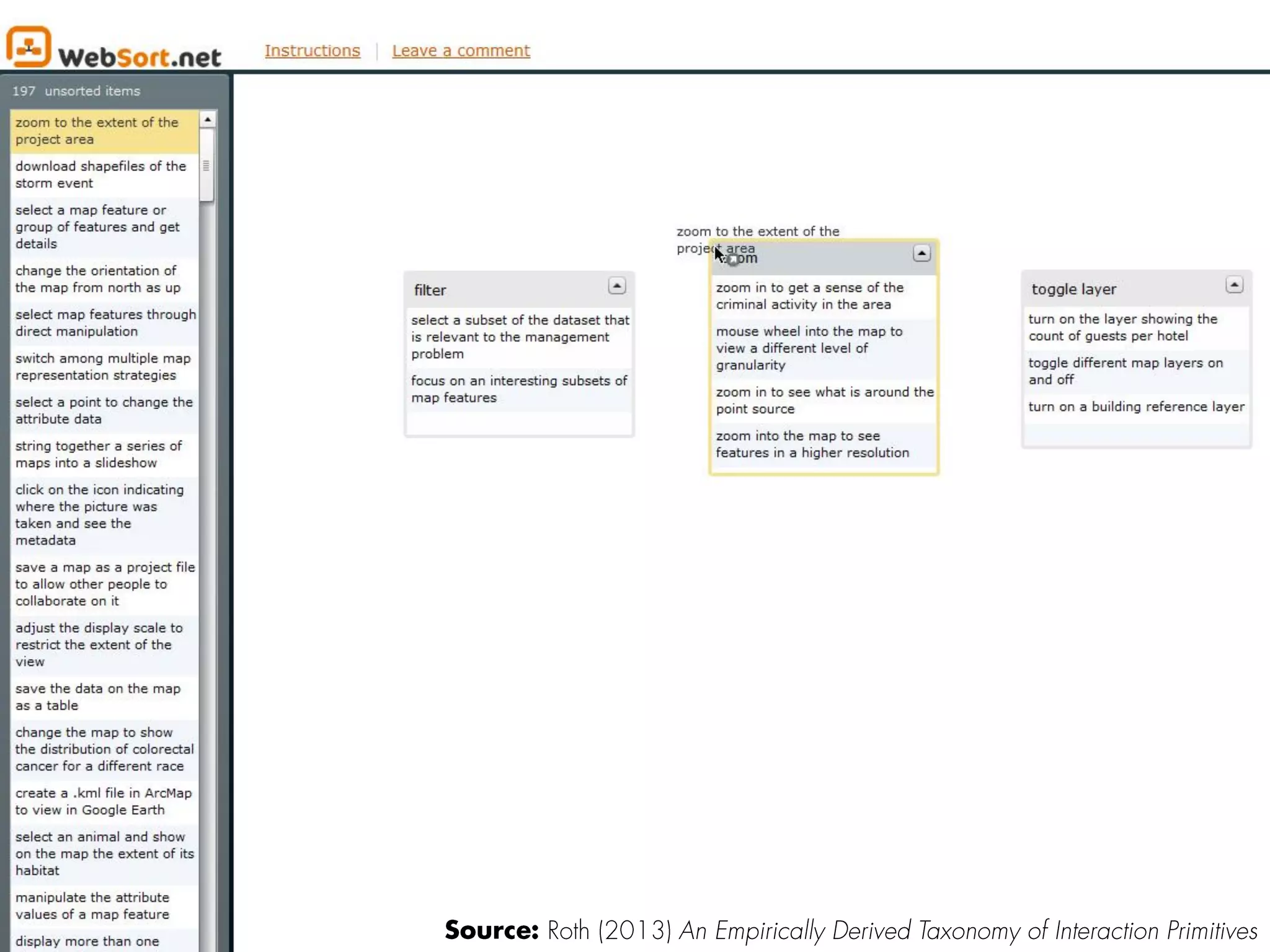Click the toggle layer group title
1270x952 pixels.
click(1073, 289)
